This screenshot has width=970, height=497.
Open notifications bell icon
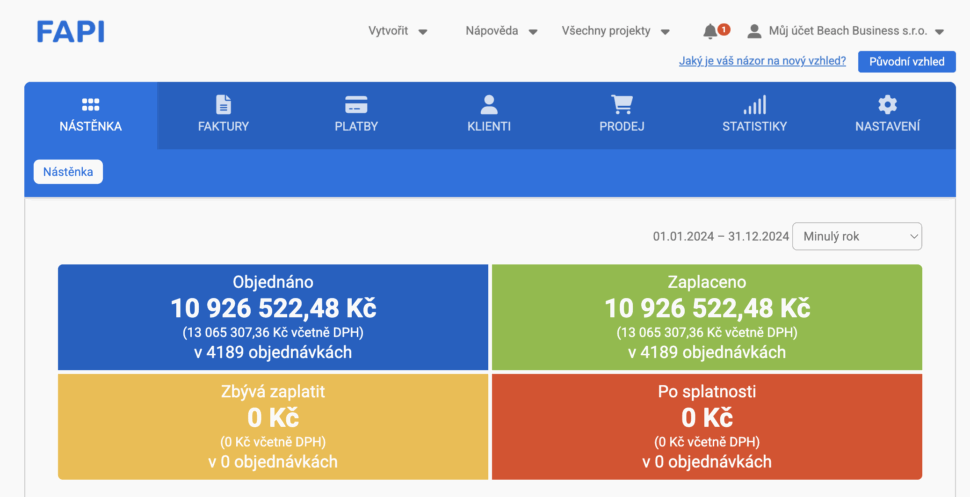[x=711, y=31]
